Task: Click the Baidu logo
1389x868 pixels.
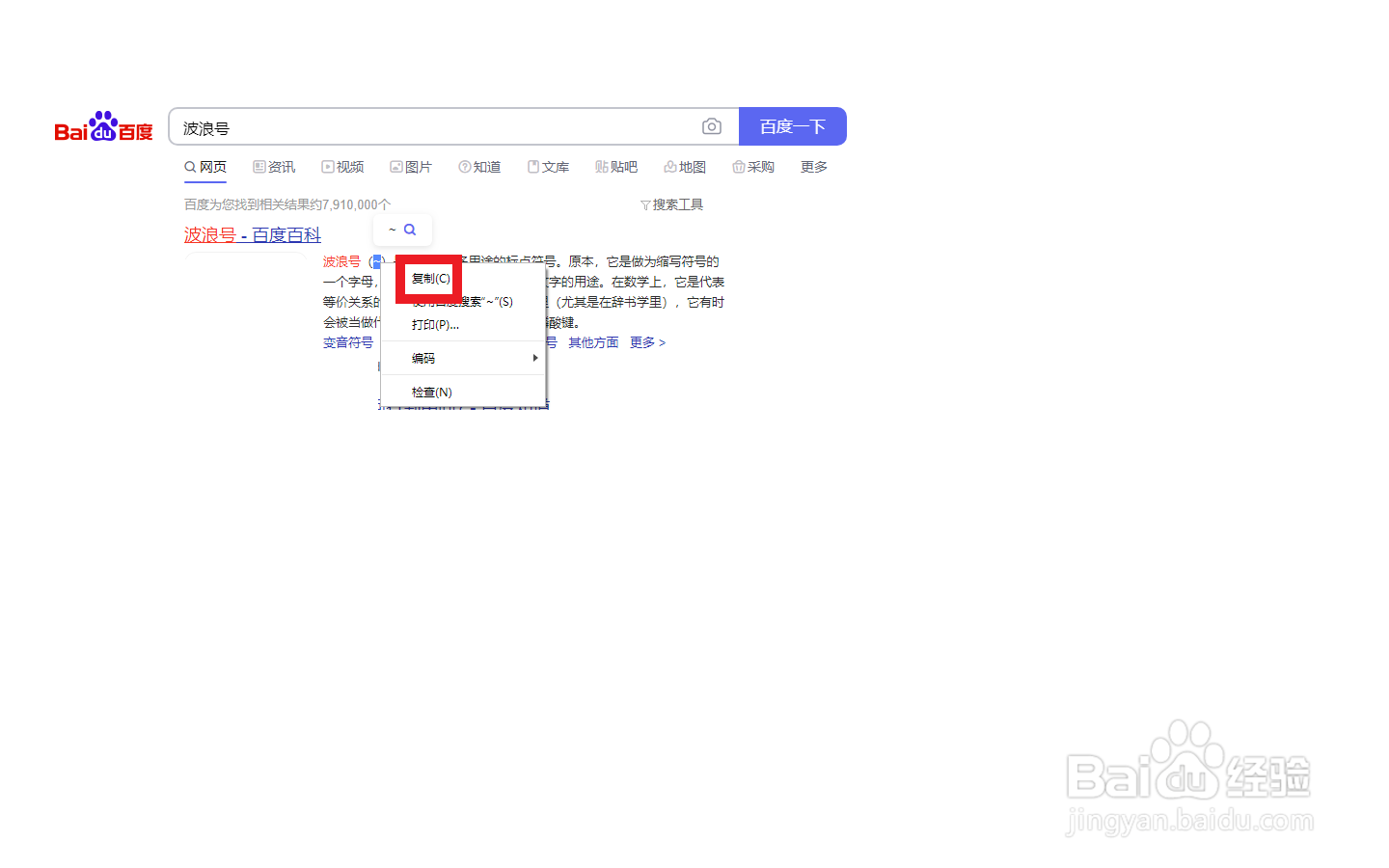Action: (x=103, y=125)
